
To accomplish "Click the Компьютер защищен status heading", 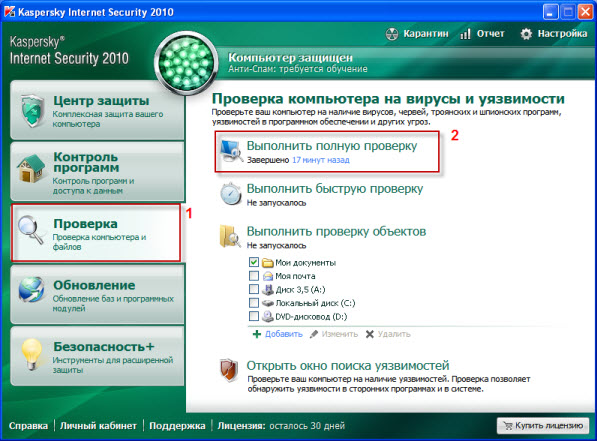I will (290, 58).
